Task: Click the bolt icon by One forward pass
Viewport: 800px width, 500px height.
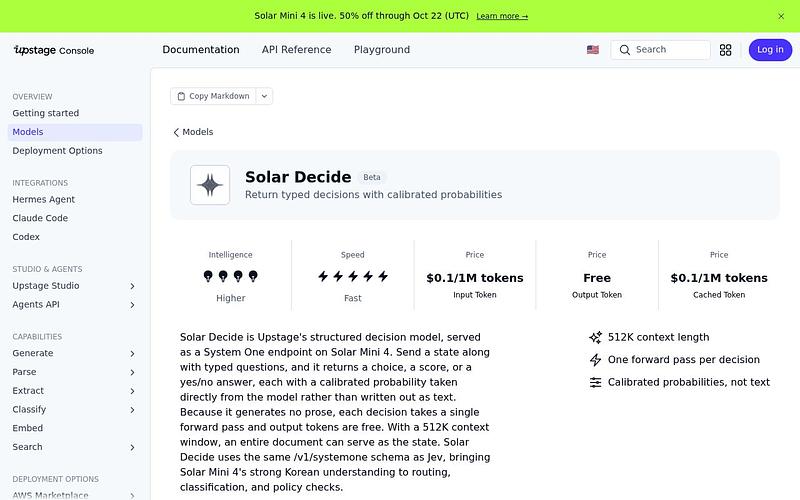Action: [595, 360]
